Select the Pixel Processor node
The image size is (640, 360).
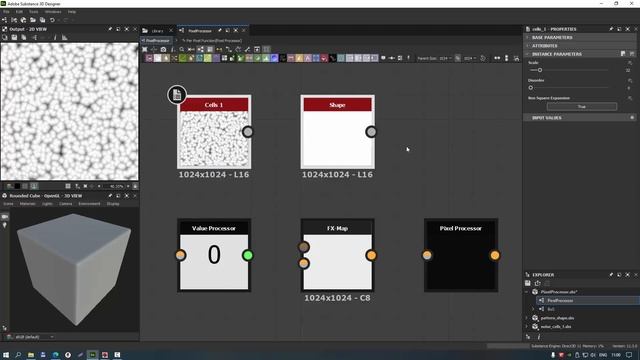pos(461,255)
